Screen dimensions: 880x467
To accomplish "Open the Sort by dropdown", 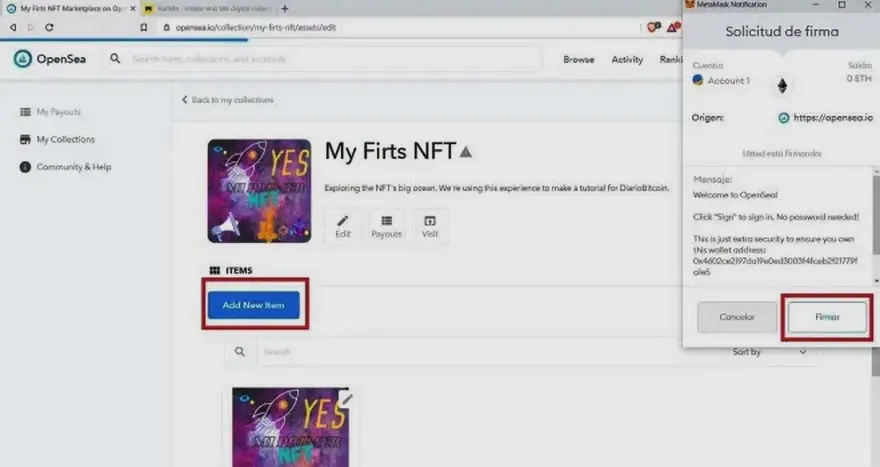I will (769, 352).
